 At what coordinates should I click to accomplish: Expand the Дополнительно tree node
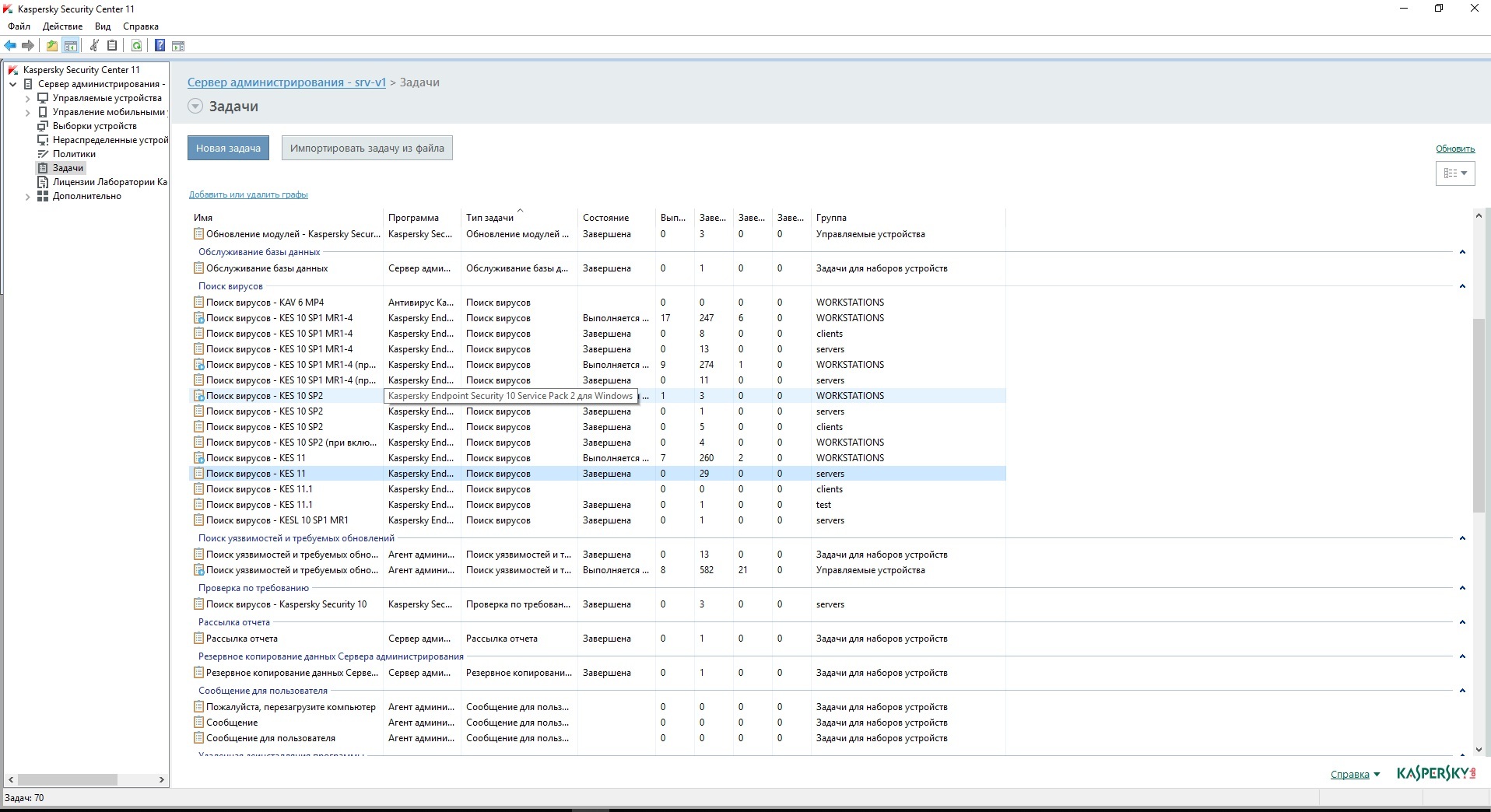[x=28, y=197]
